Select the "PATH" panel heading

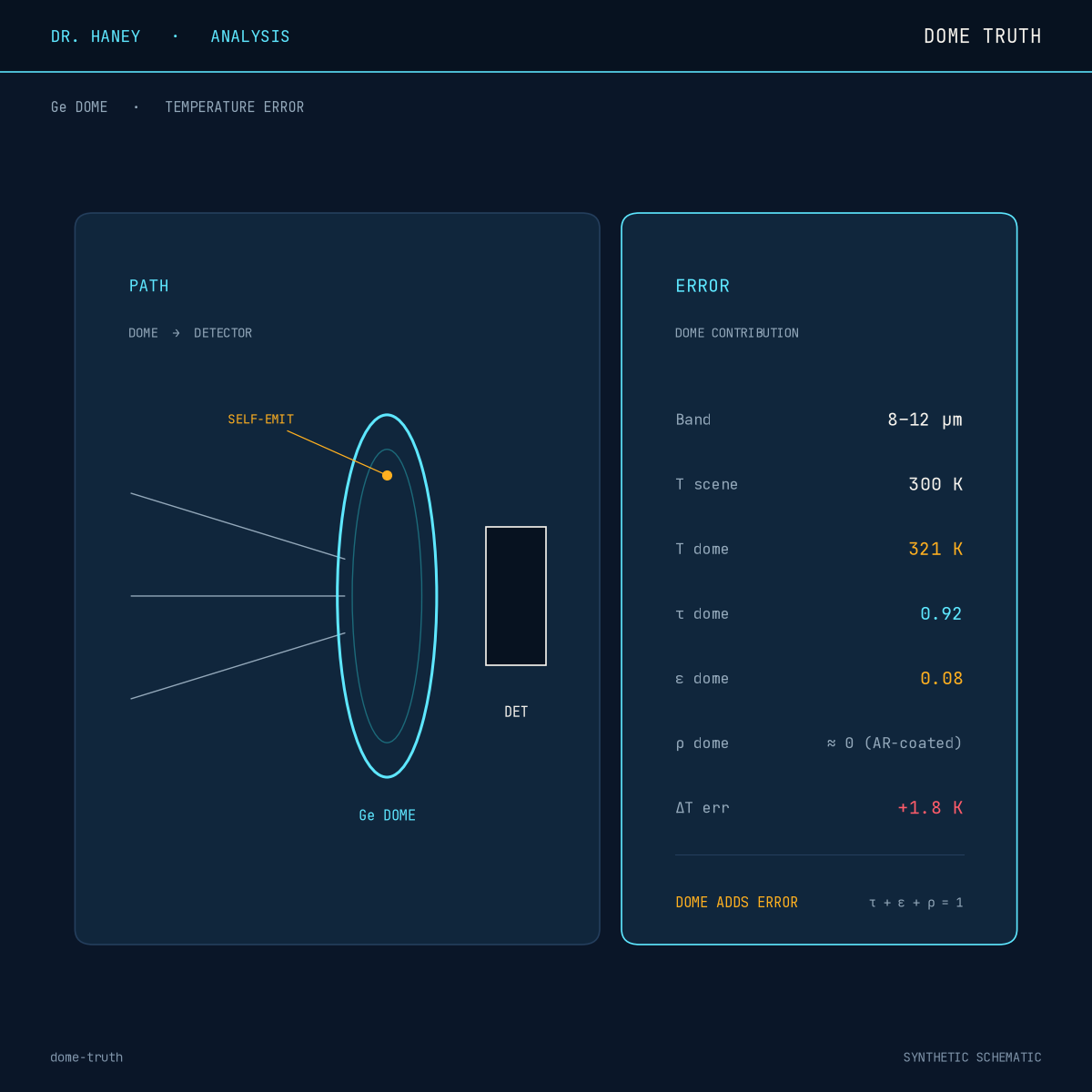[x=149, y=286]
